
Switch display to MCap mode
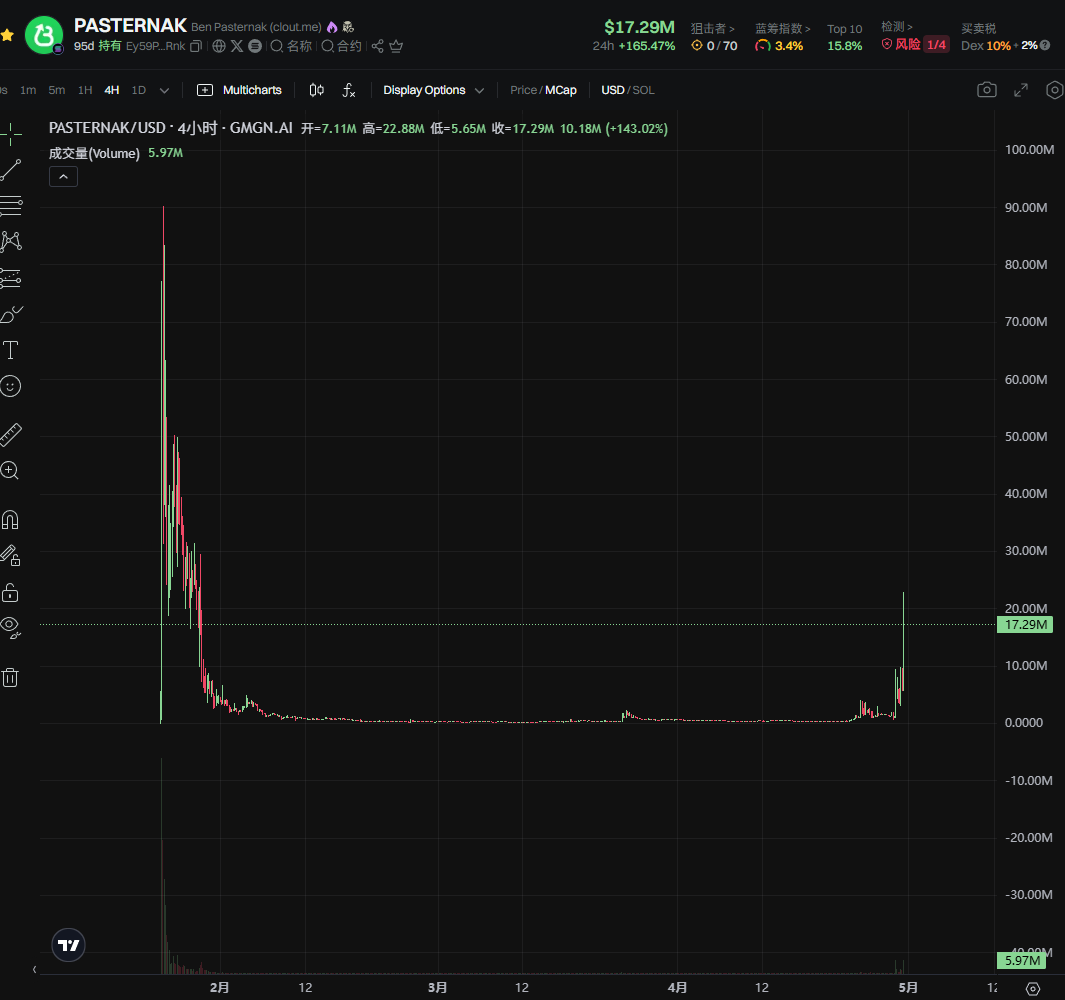pos(560,90)
